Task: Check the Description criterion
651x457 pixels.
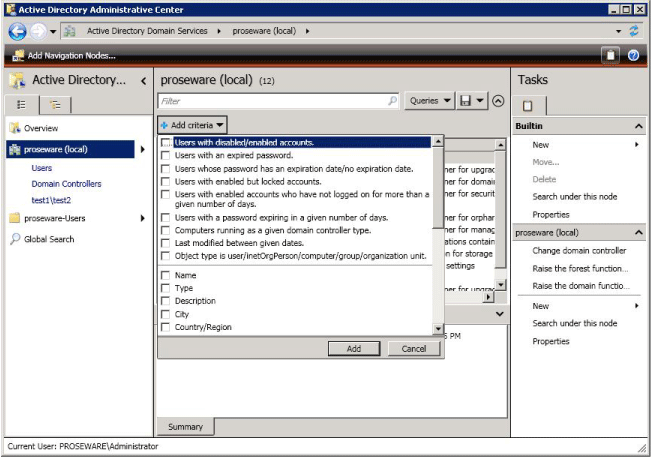Action: [165, 301]
